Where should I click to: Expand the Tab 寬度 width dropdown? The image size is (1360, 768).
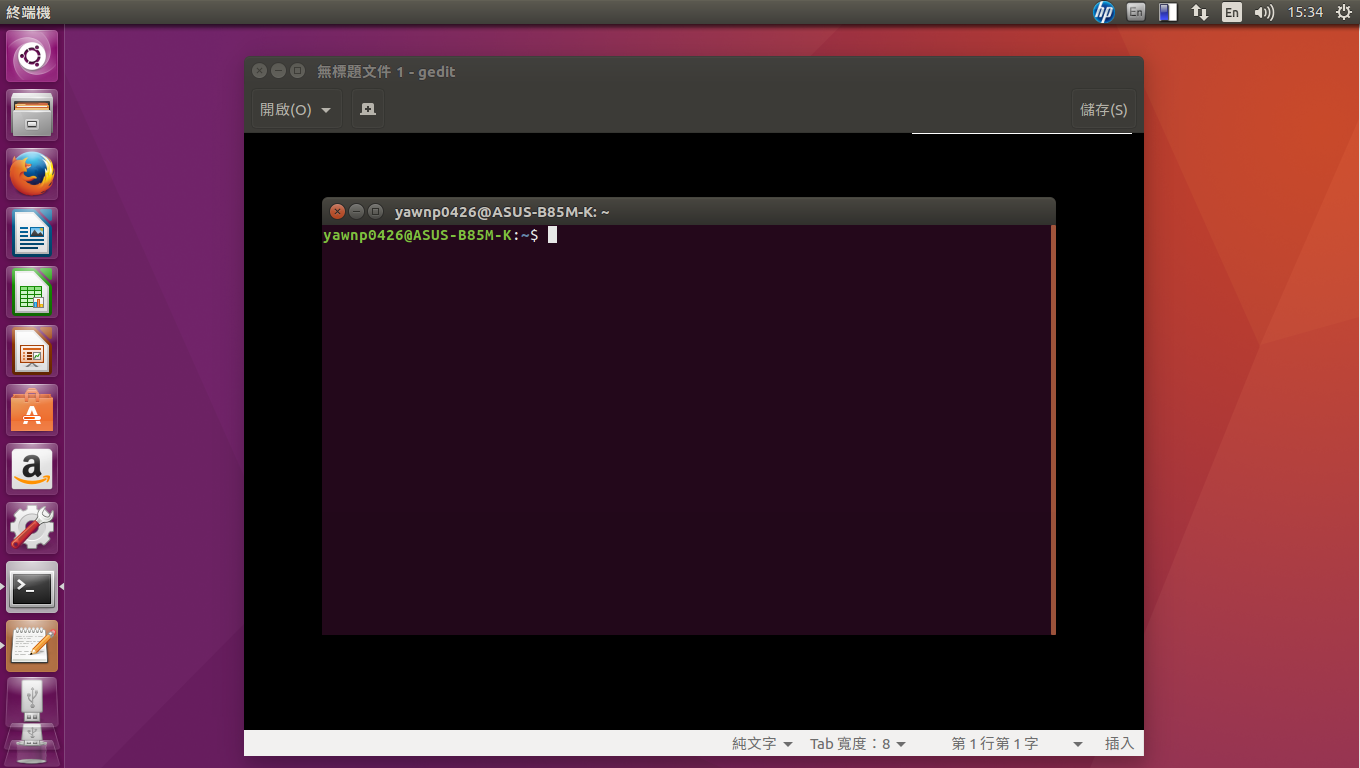pos(858,744)
